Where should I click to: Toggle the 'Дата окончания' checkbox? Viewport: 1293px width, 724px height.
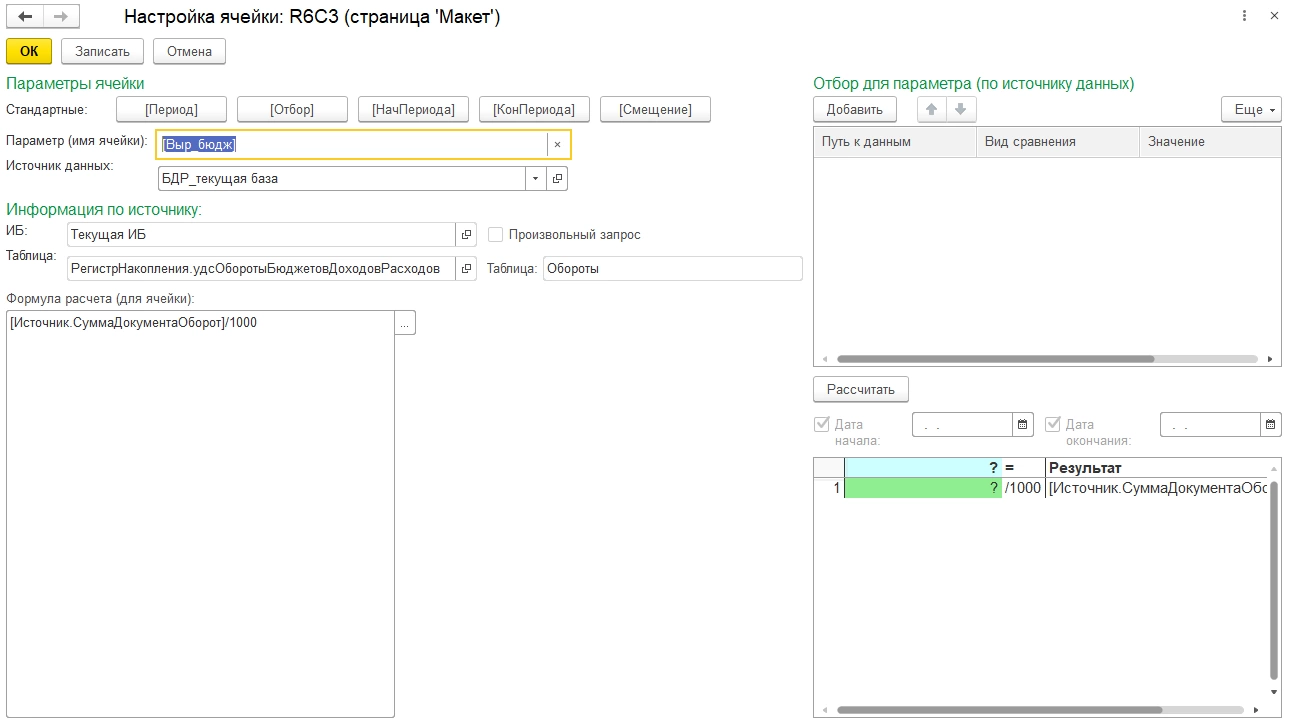pyautogui.click(x=1053, y=424)
